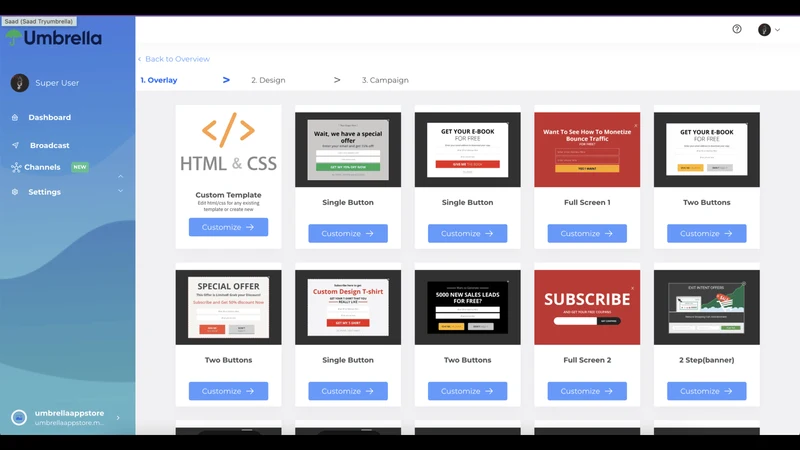The image size is (800, 450).
Task: Click the 'Full Screen 2' title
Action: 587,360
